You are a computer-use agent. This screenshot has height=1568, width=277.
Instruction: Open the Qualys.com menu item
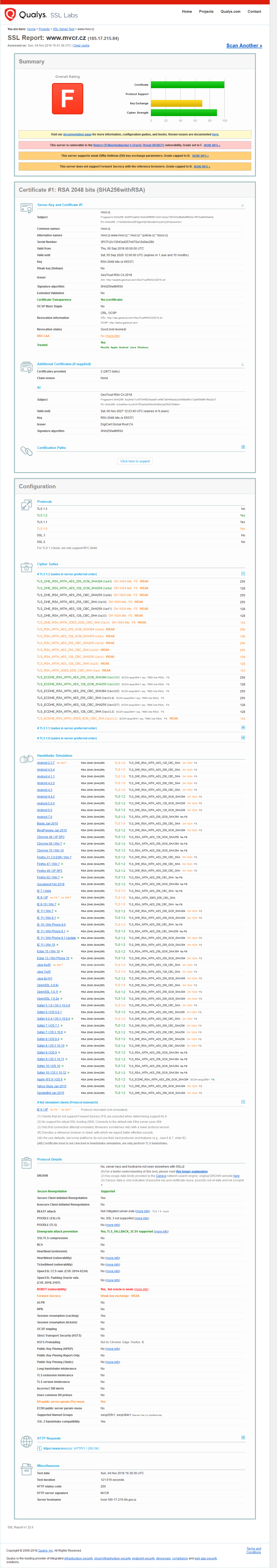point(230,12)
